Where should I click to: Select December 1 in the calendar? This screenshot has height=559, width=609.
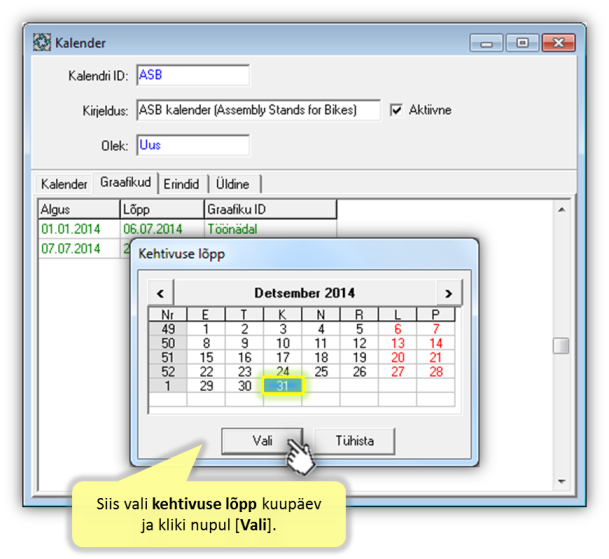click(x=206, y=329)
